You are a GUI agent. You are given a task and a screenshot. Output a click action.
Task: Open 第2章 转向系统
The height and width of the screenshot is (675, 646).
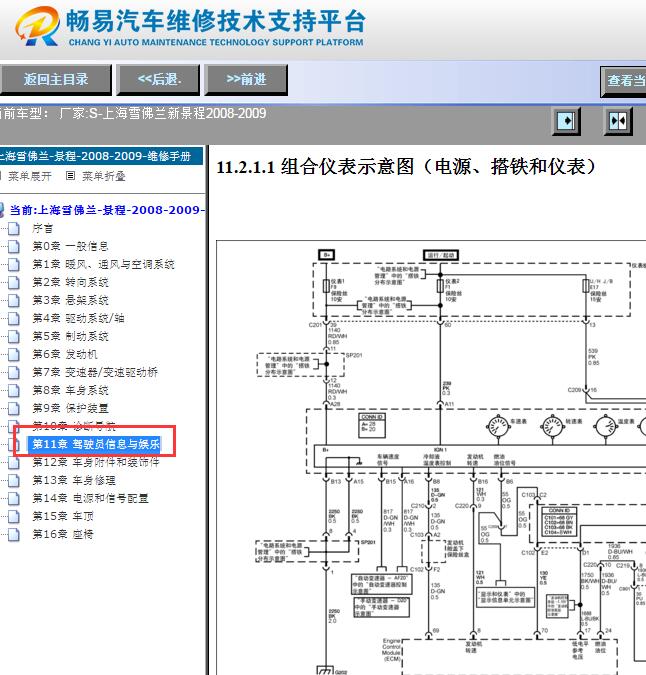point(70,282)
